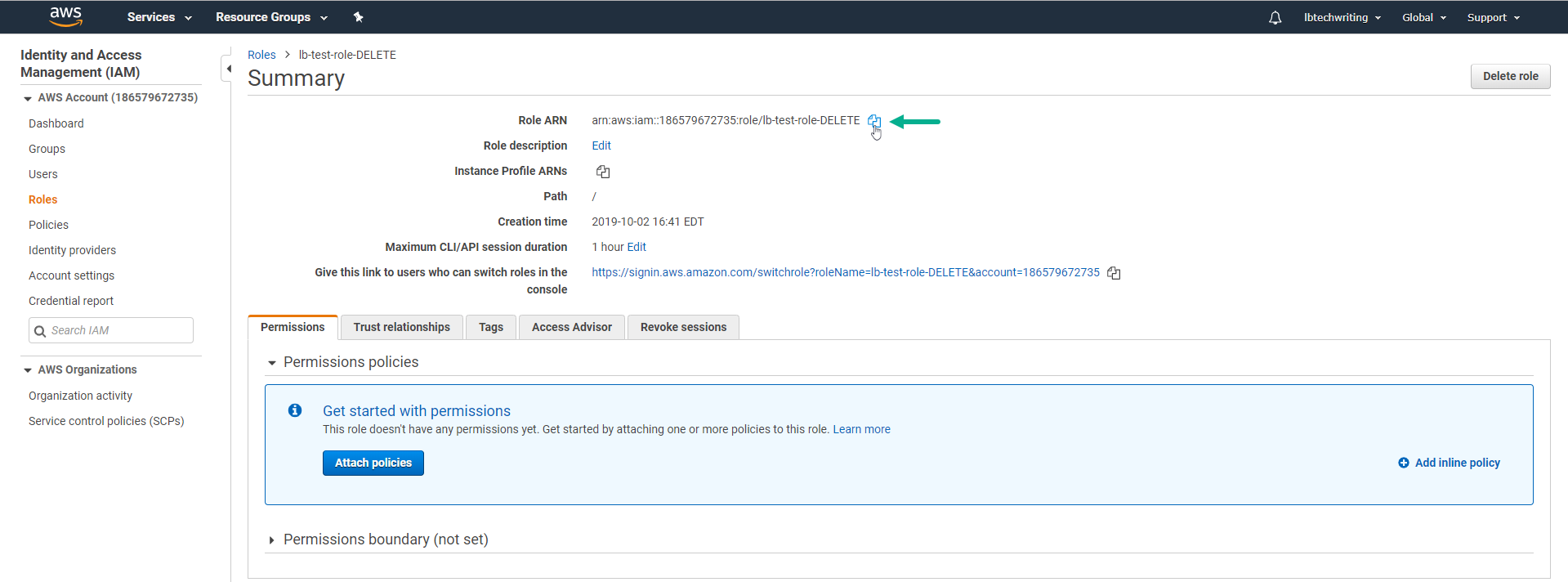Click the Get started with permissions heading
1568x582 pixels.
(417, 411)
